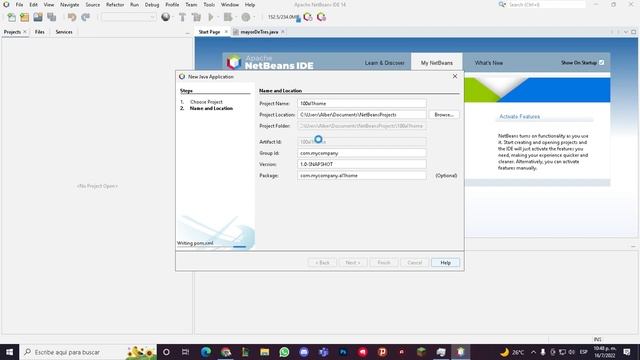
Task: Open the configuration combo box in toolbar
Action: point(129,17)
